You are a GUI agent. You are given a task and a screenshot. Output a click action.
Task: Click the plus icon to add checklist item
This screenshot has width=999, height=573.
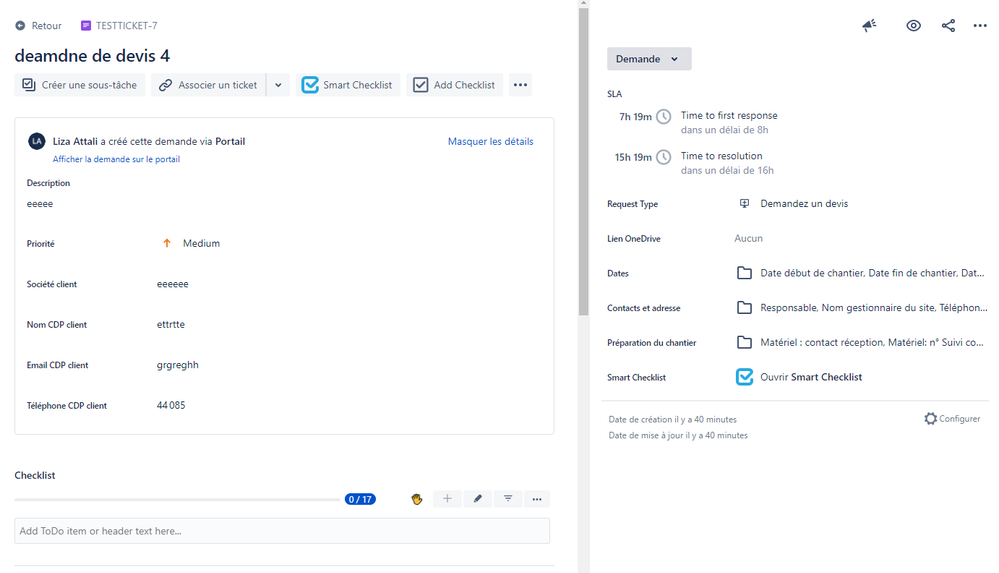(x=447, y=499)
